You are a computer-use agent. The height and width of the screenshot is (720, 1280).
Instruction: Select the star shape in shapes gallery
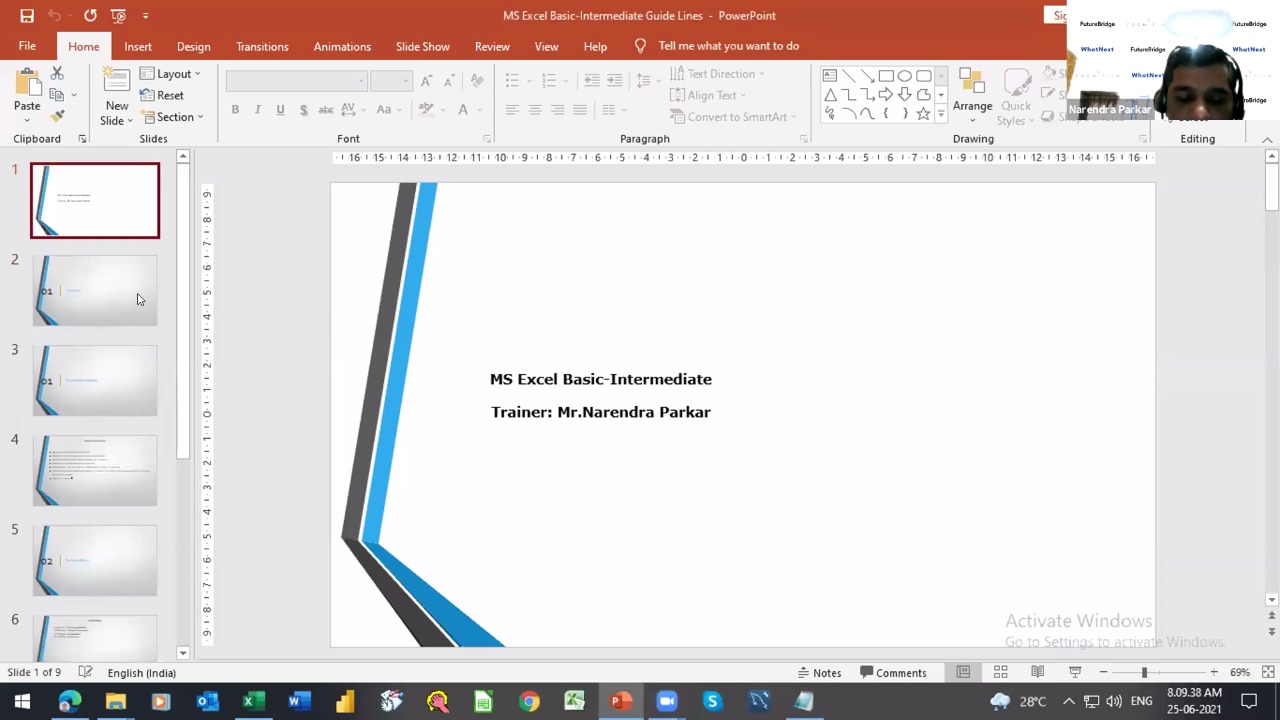(923, 114)
